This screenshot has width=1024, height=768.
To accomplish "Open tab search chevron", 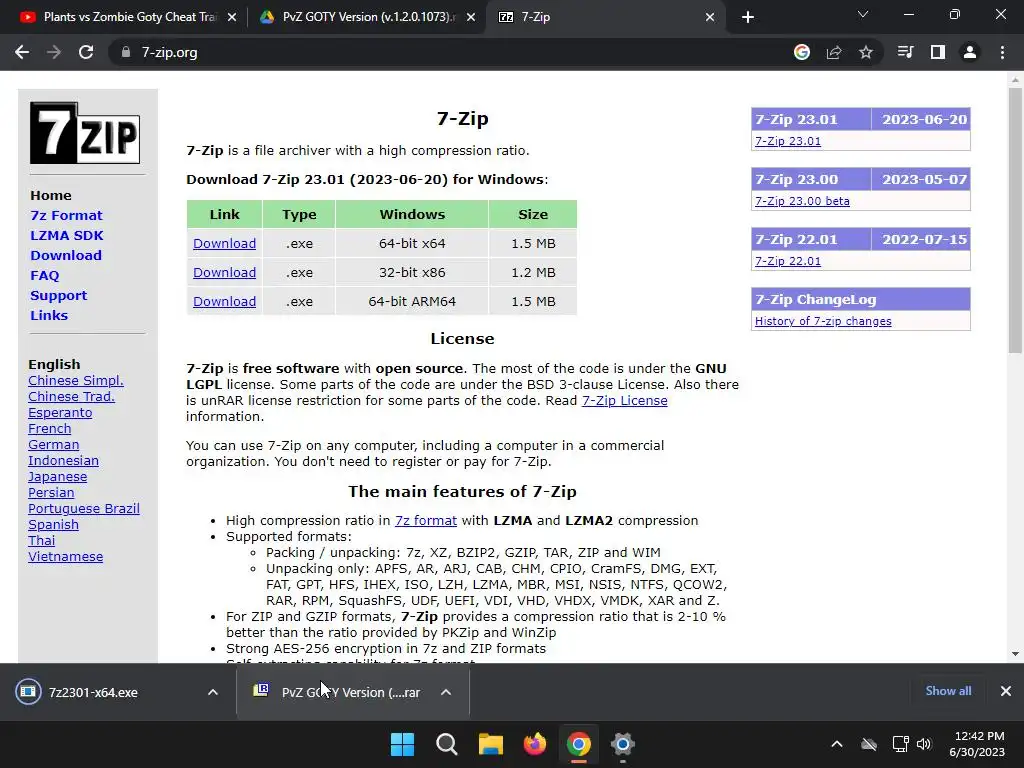I will point(863,14).
